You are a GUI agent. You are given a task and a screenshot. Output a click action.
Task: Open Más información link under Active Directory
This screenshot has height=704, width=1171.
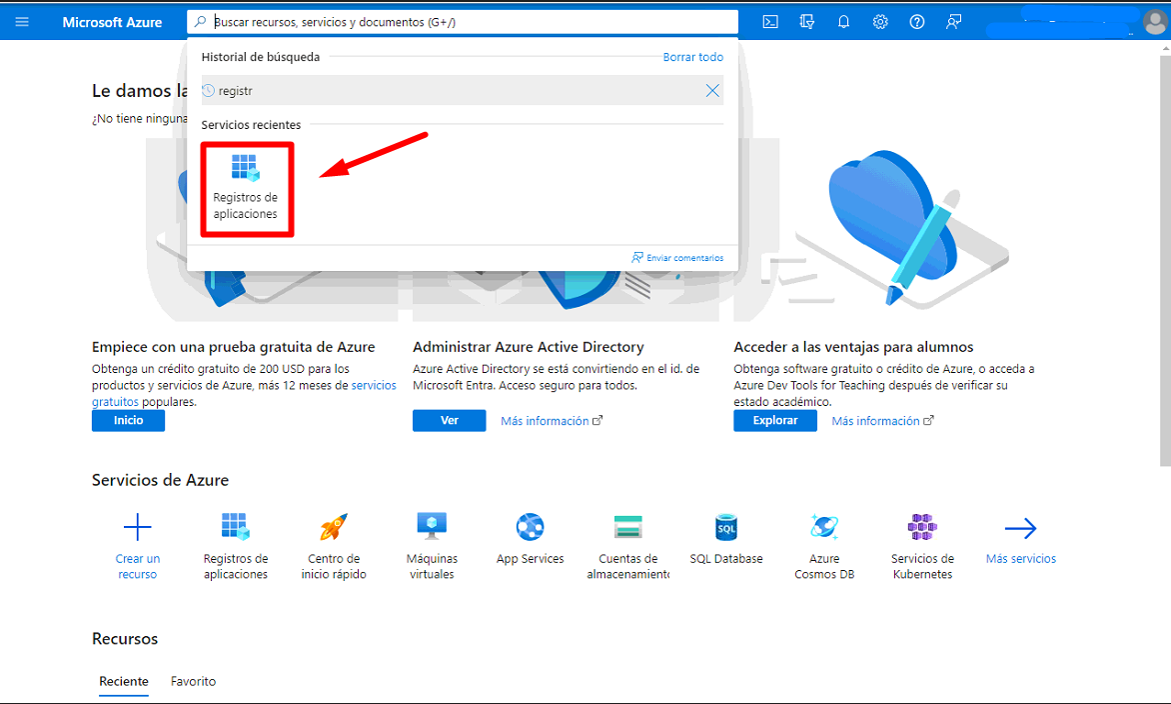[551, 421]
